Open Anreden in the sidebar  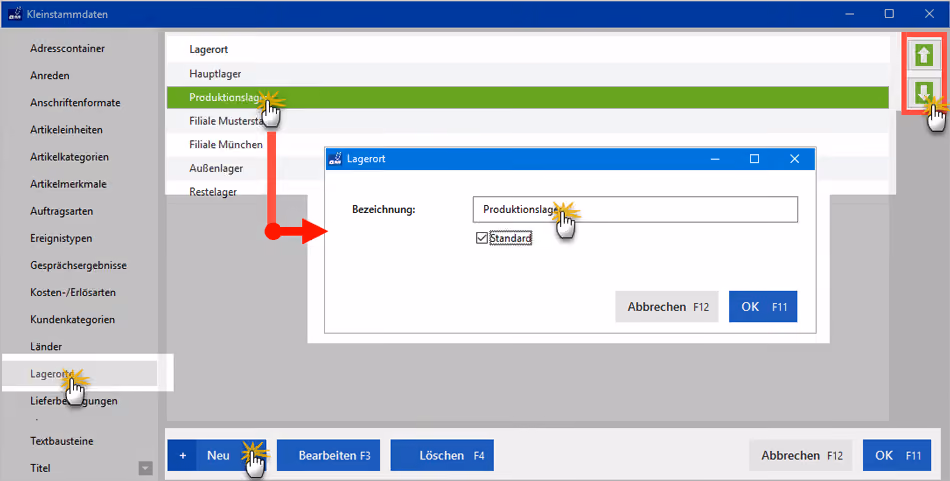pos(50,76)
